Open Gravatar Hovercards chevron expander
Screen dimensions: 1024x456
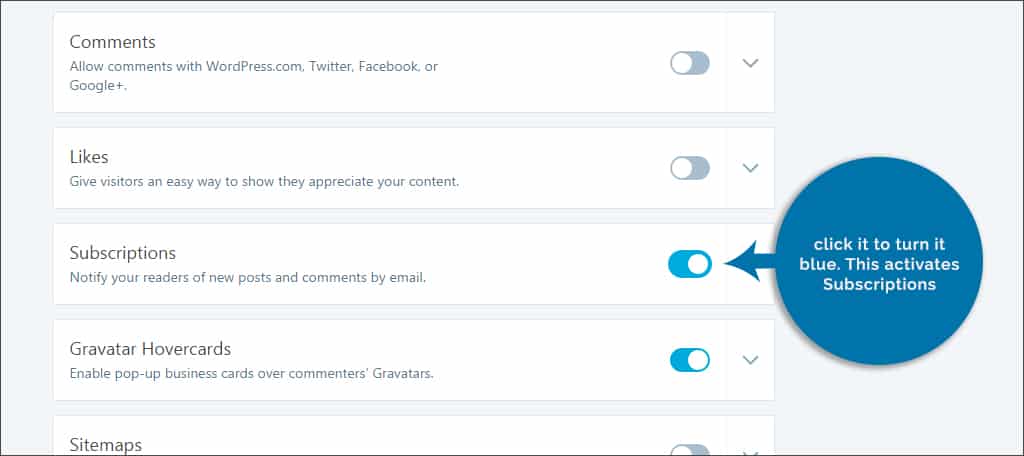(x=750, y=360)
